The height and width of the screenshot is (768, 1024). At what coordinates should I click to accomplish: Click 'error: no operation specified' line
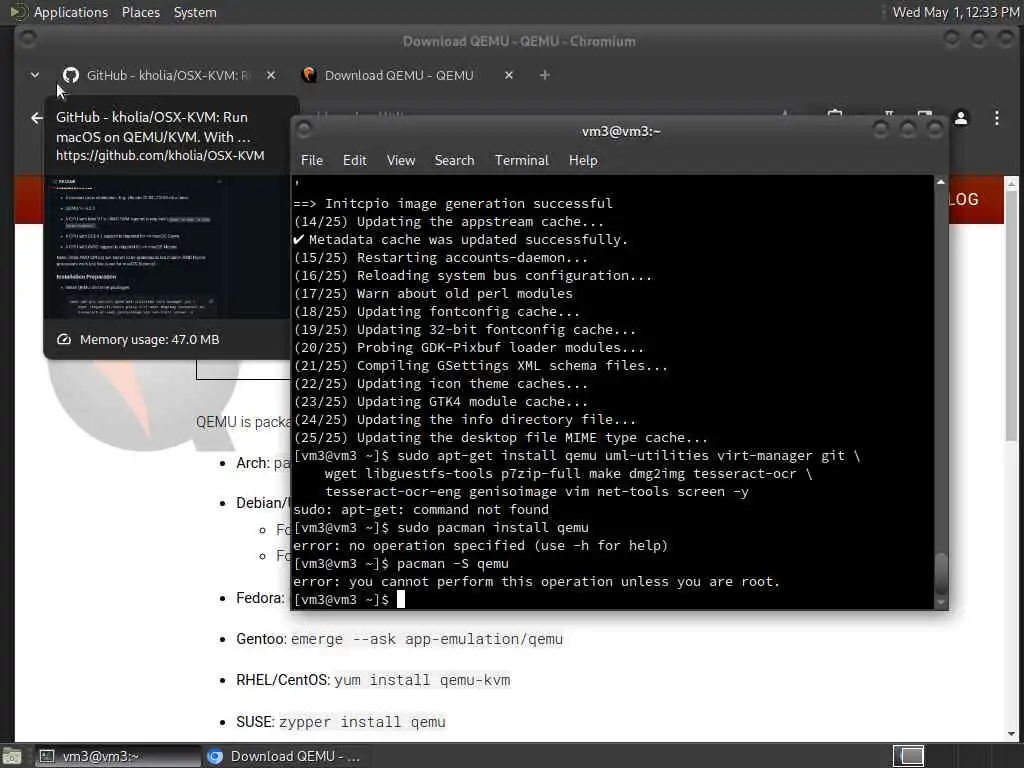click(480, 545)
